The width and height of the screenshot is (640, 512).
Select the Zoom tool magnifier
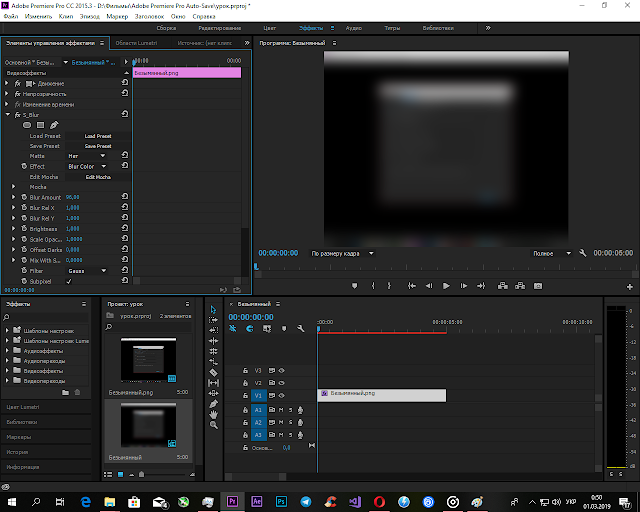(213, 425)
